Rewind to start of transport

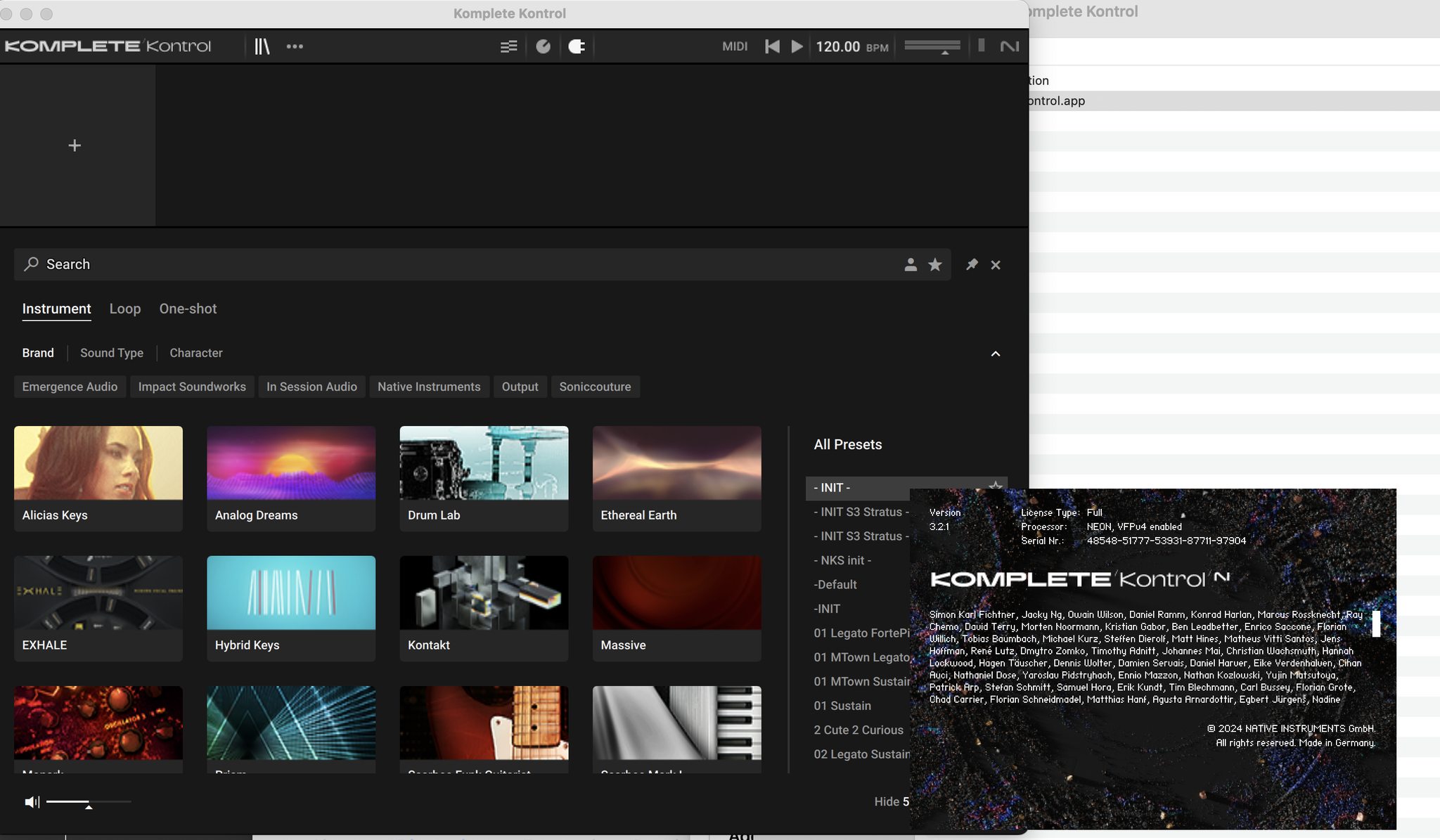pos(772,46)
